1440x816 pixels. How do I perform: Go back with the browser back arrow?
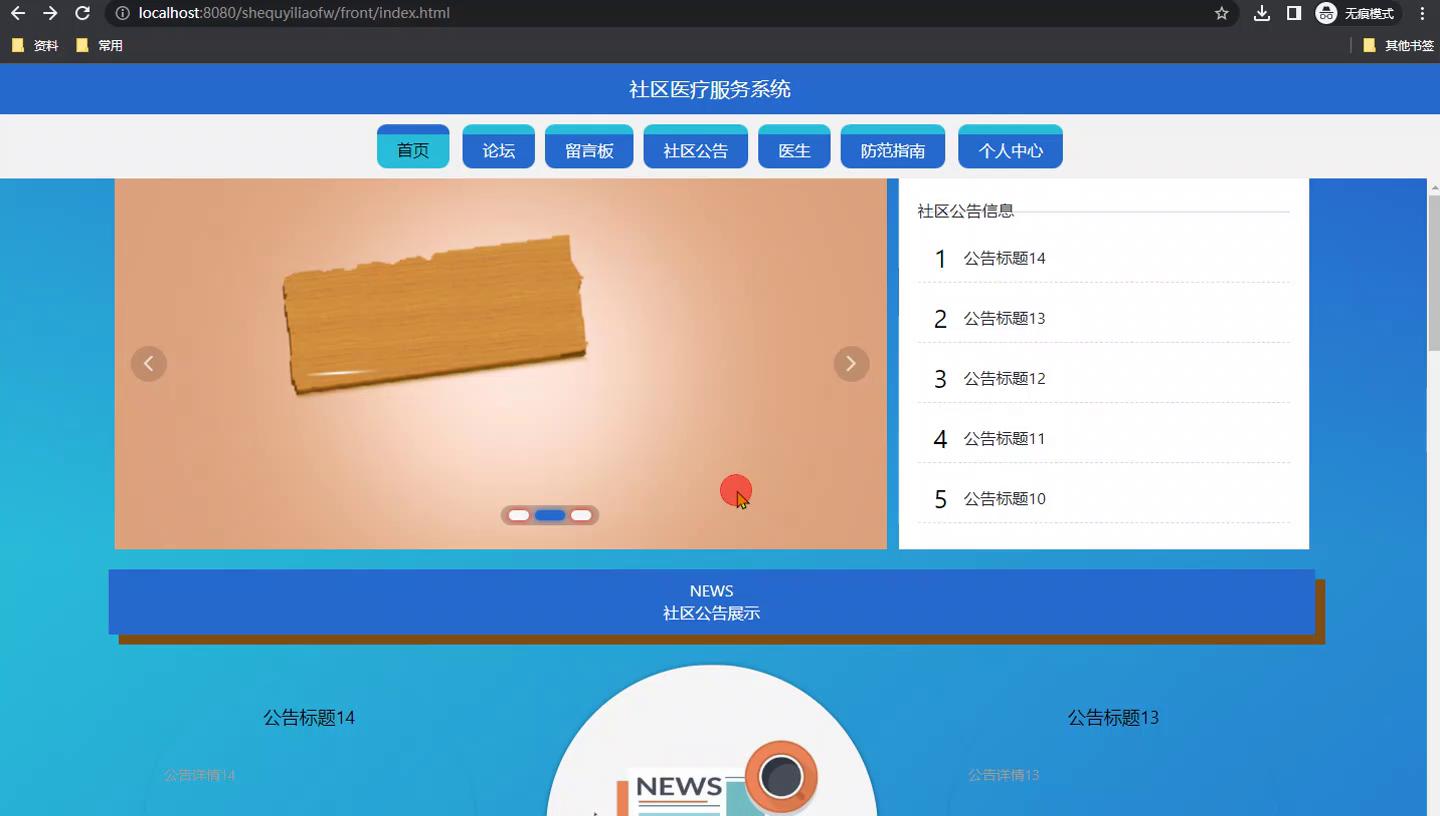[x=18, y=13]
